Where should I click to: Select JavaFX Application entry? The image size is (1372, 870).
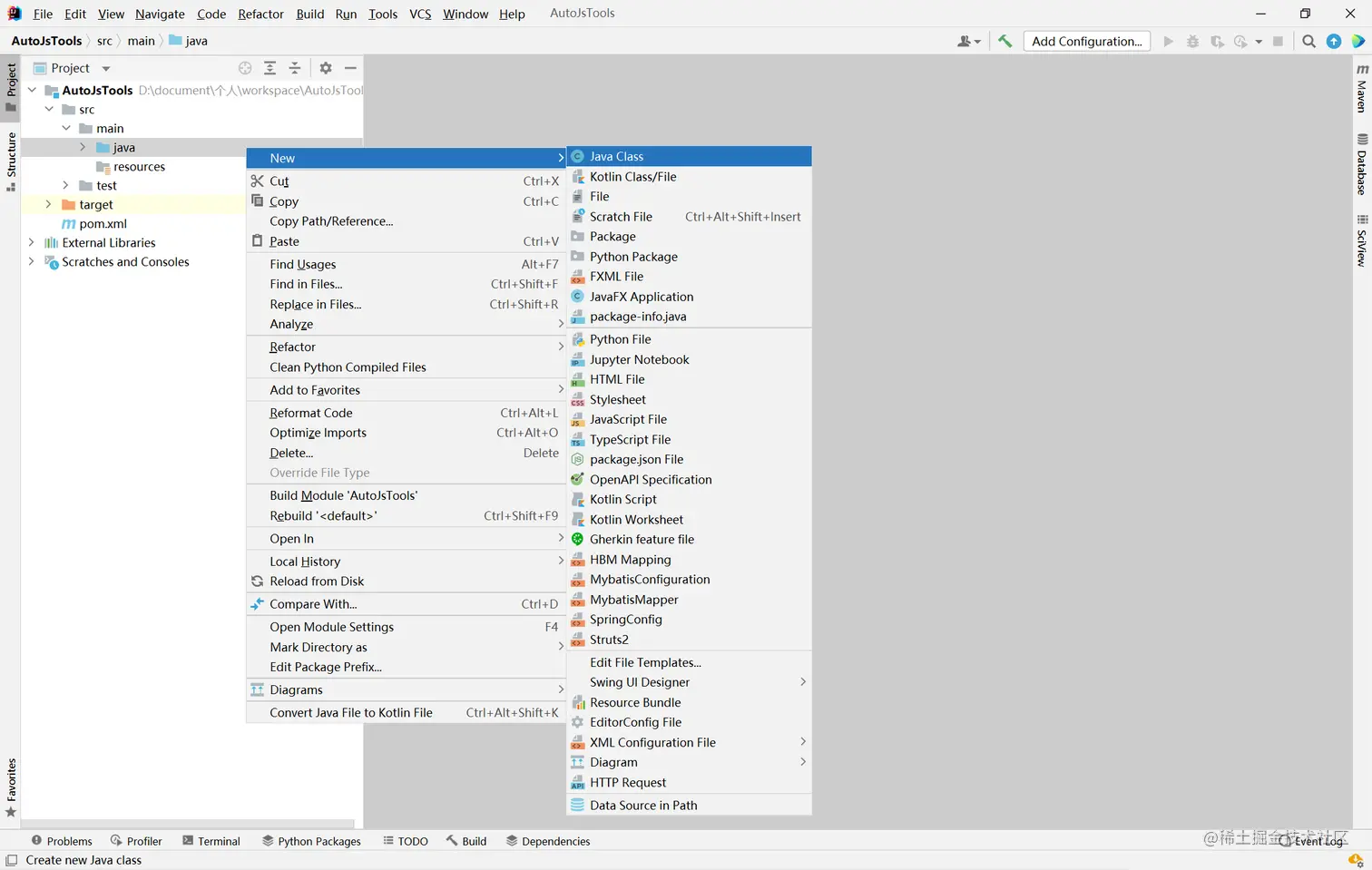pos(689,297)
